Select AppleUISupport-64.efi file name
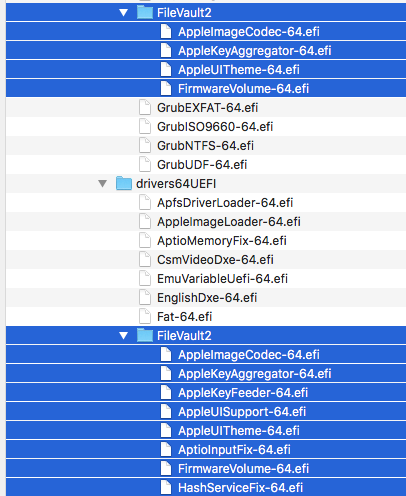 coord(242,412)
